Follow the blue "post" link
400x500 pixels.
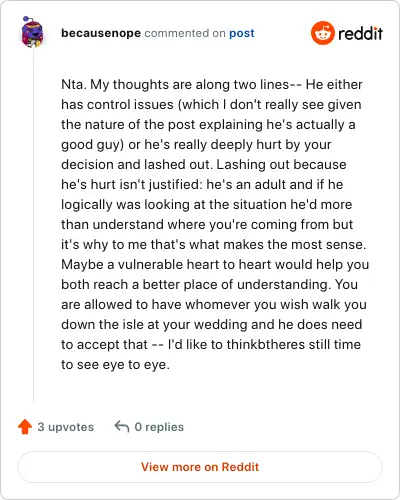coord(242,33)
